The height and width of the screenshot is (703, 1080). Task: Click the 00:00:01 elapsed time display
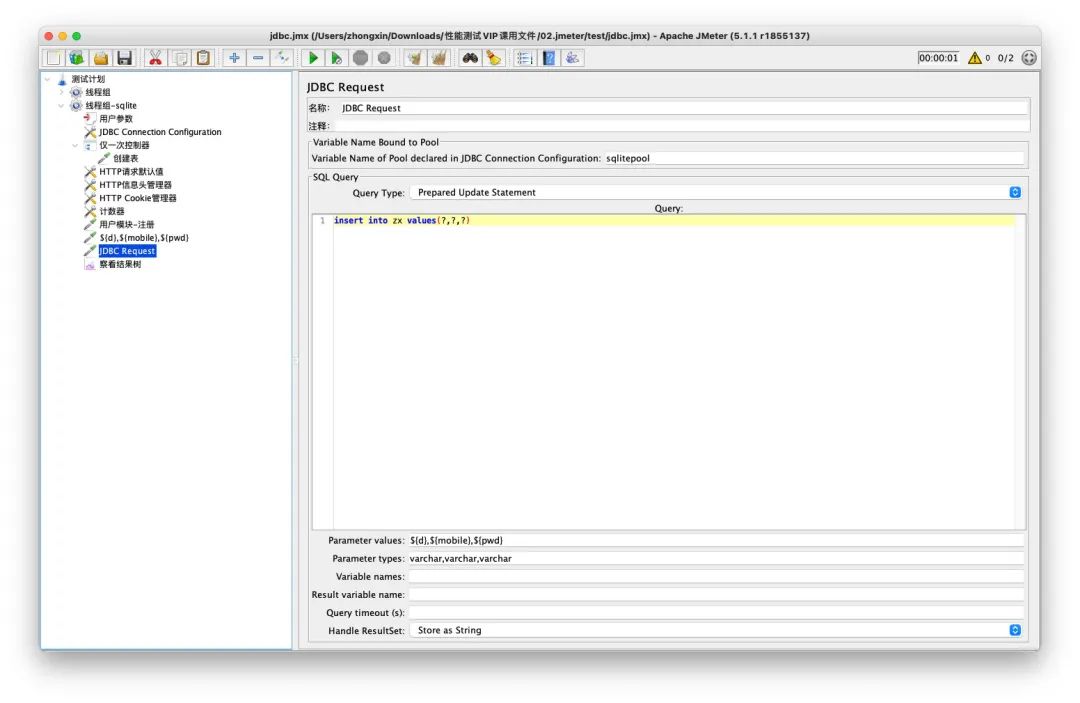click(938, 58)
